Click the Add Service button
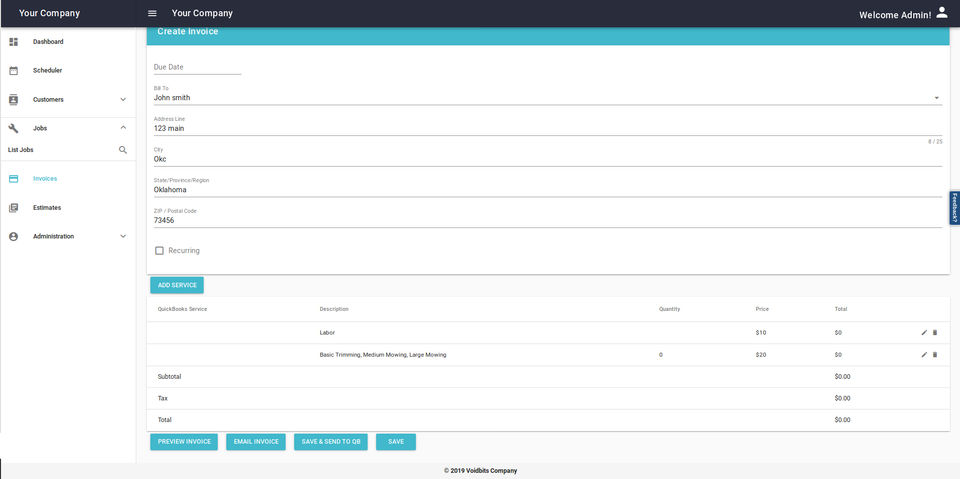 click(177, 285)
